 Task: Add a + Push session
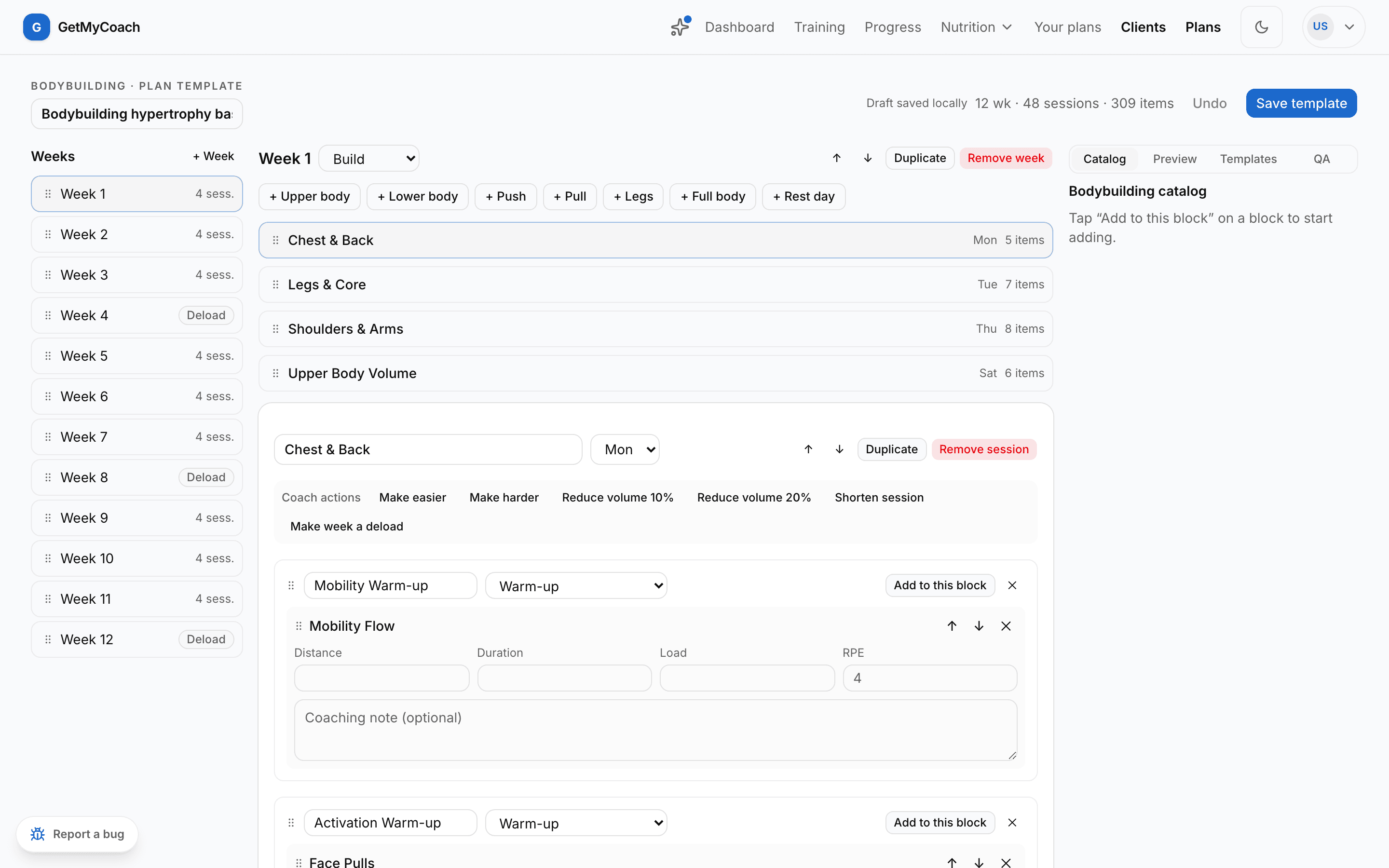[505, 196]
